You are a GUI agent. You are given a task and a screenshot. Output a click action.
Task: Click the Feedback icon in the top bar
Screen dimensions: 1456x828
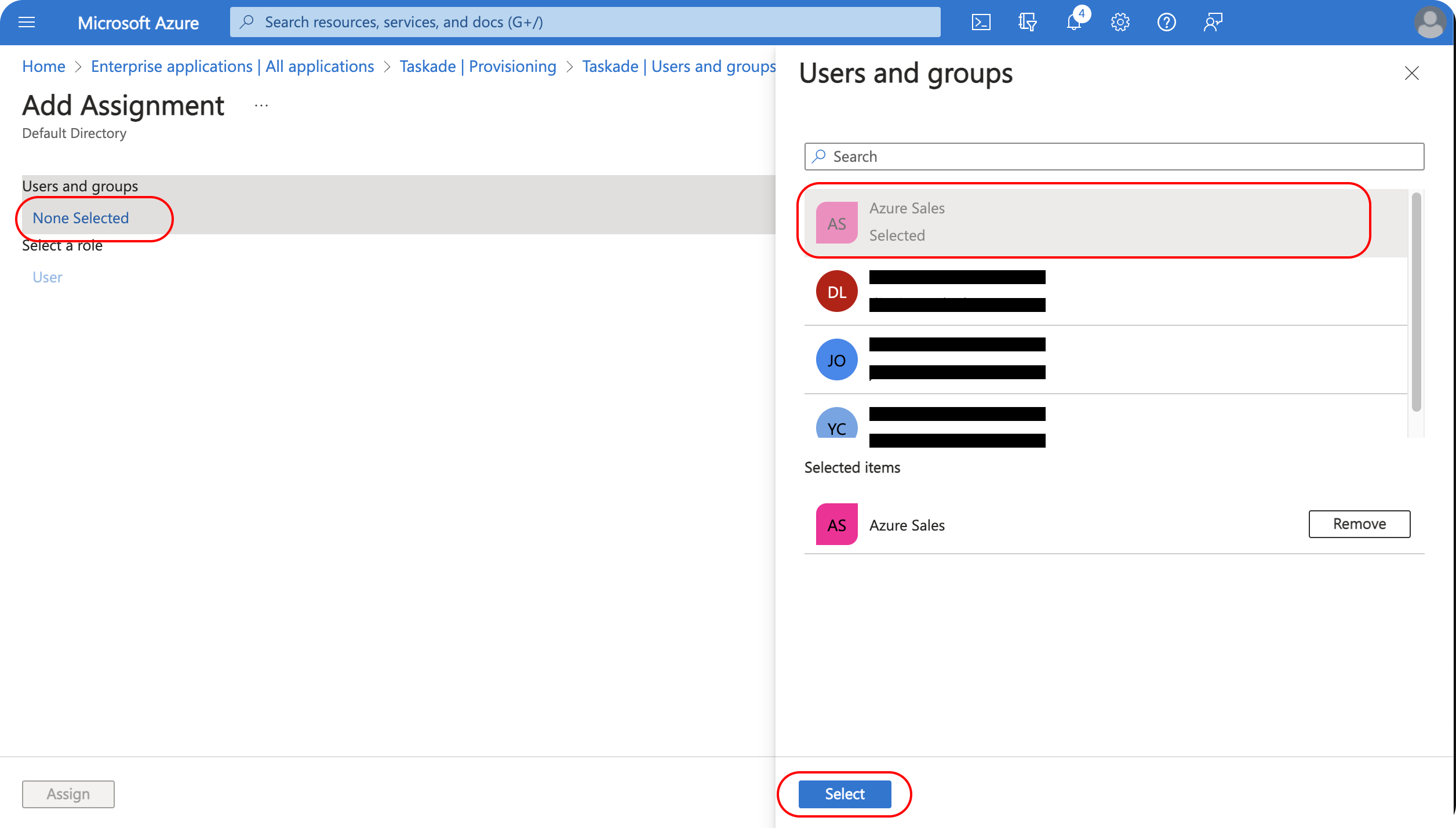[x=1213, y=23]
